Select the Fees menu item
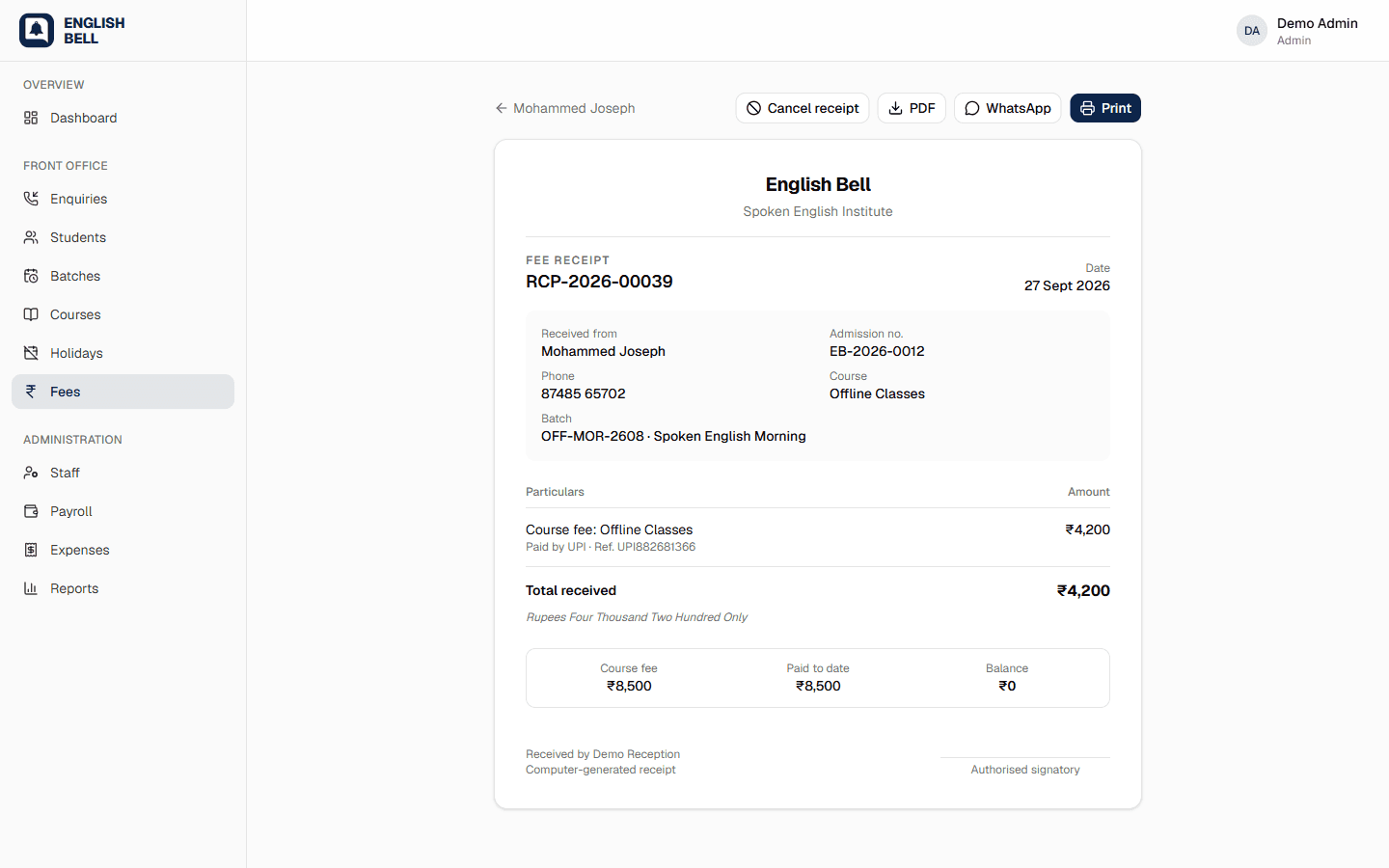 [123, 392]
